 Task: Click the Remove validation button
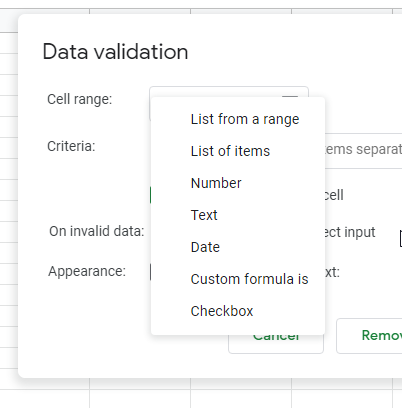369,336
